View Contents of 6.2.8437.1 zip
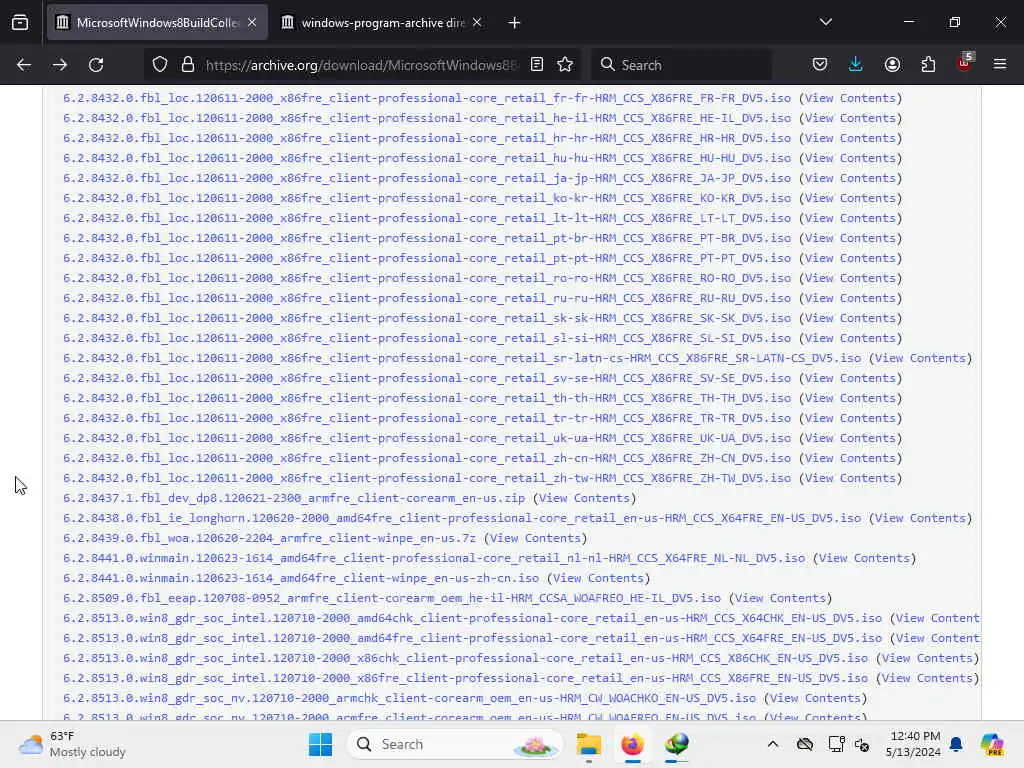The height and width of the screenshot is (768, 1024). (584, 498)
